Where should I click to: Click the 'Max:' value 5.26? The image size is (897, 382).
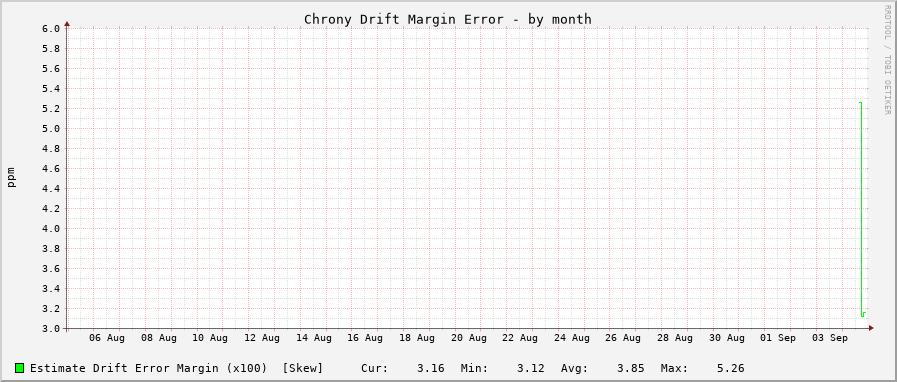(x=731, y=368)
